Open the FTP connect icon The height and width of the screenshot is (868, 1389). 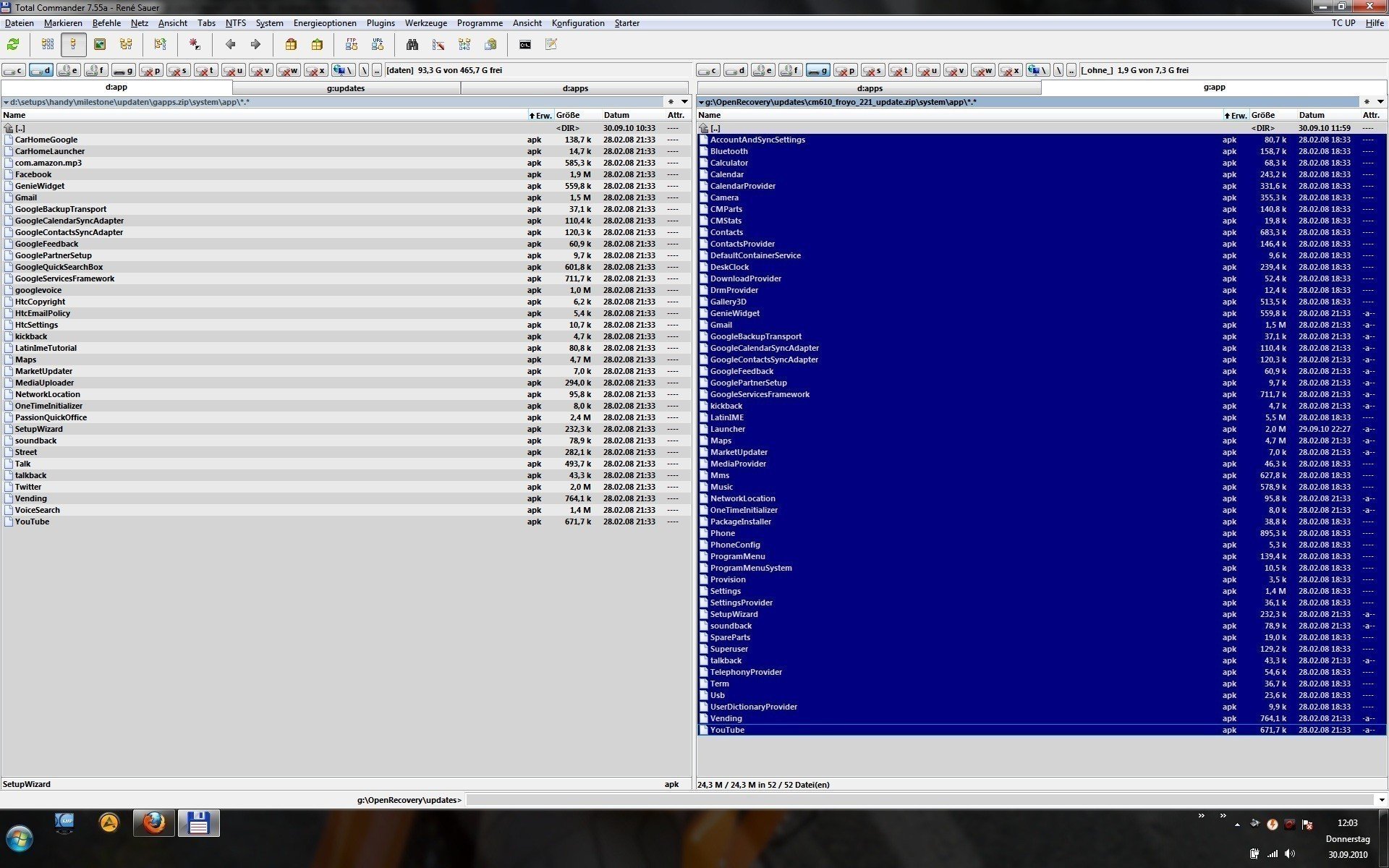[x=352, y=45]
